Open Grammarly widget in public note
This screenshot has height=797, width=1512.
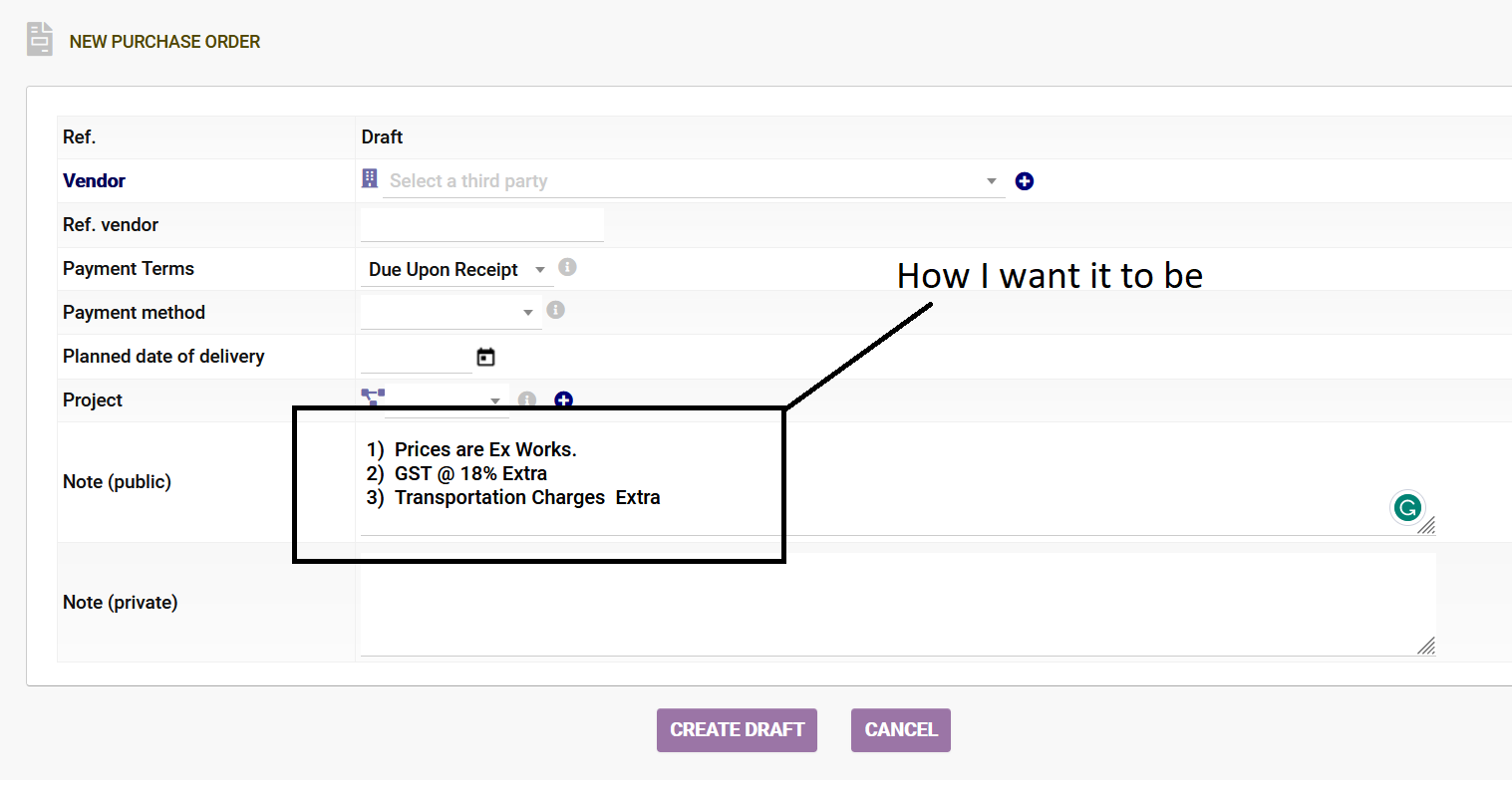(1407, 508)
